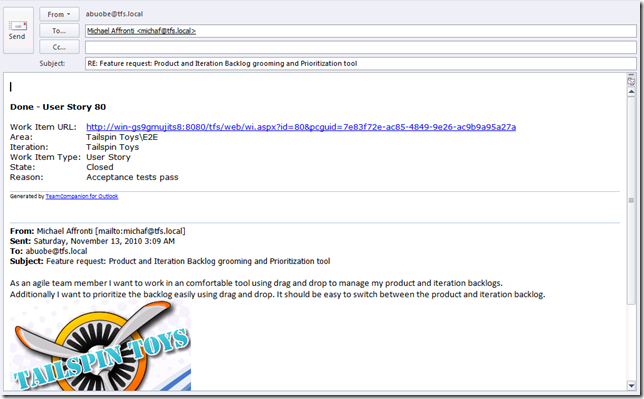Click the 'Tailspin Toys\E2E' area value
This screenshot has height=399, width=644.
[x=122, y=137]
